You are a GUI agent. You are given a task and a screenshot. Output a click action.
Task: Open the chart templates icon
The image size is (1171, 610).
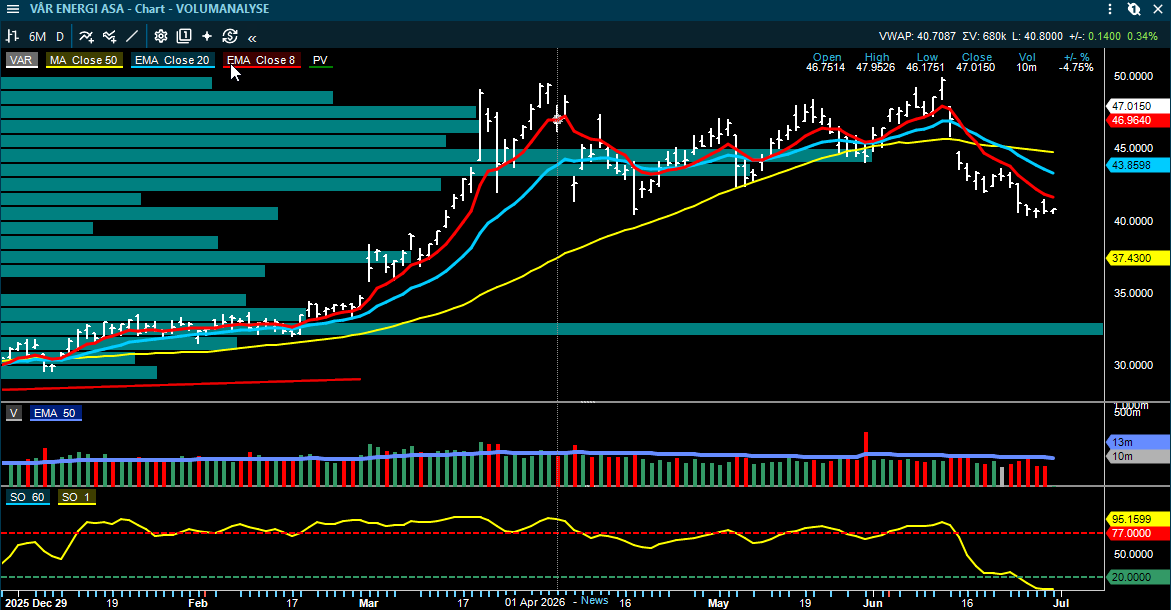coord(184,36)
